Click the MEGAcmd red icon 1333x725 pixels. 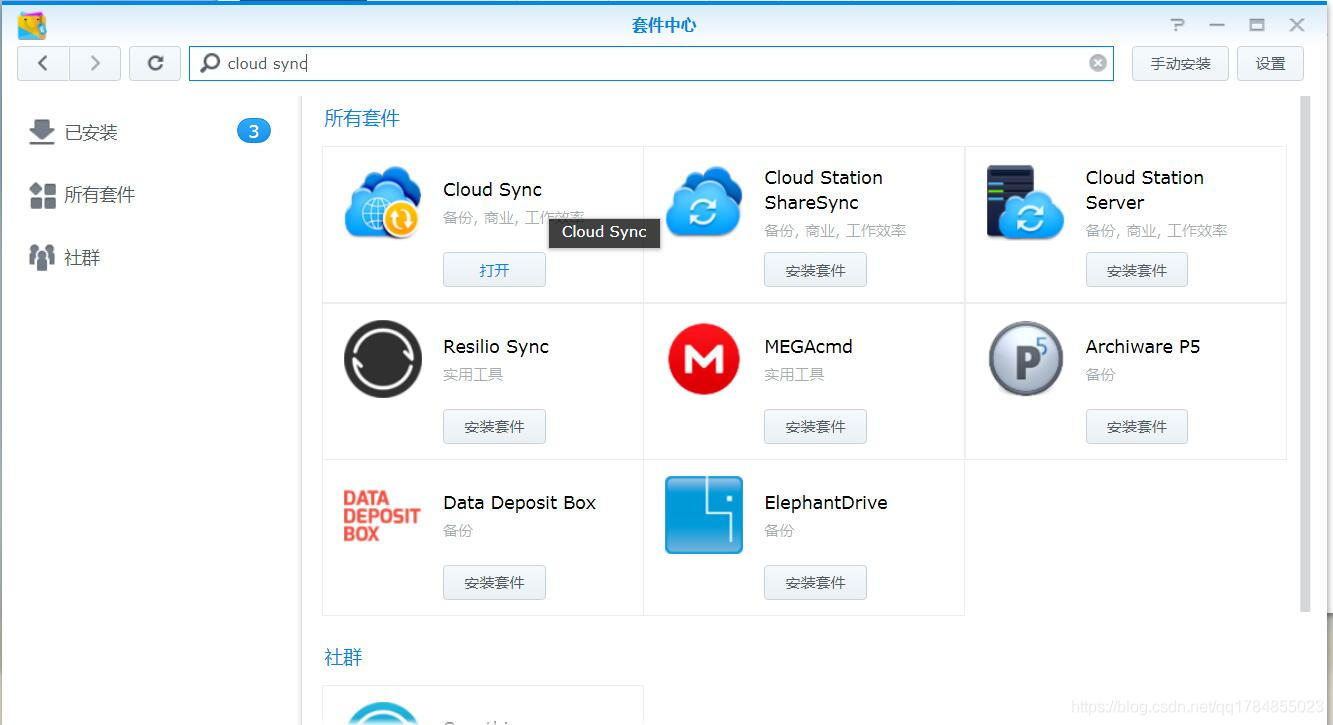(x=704, y=359)
